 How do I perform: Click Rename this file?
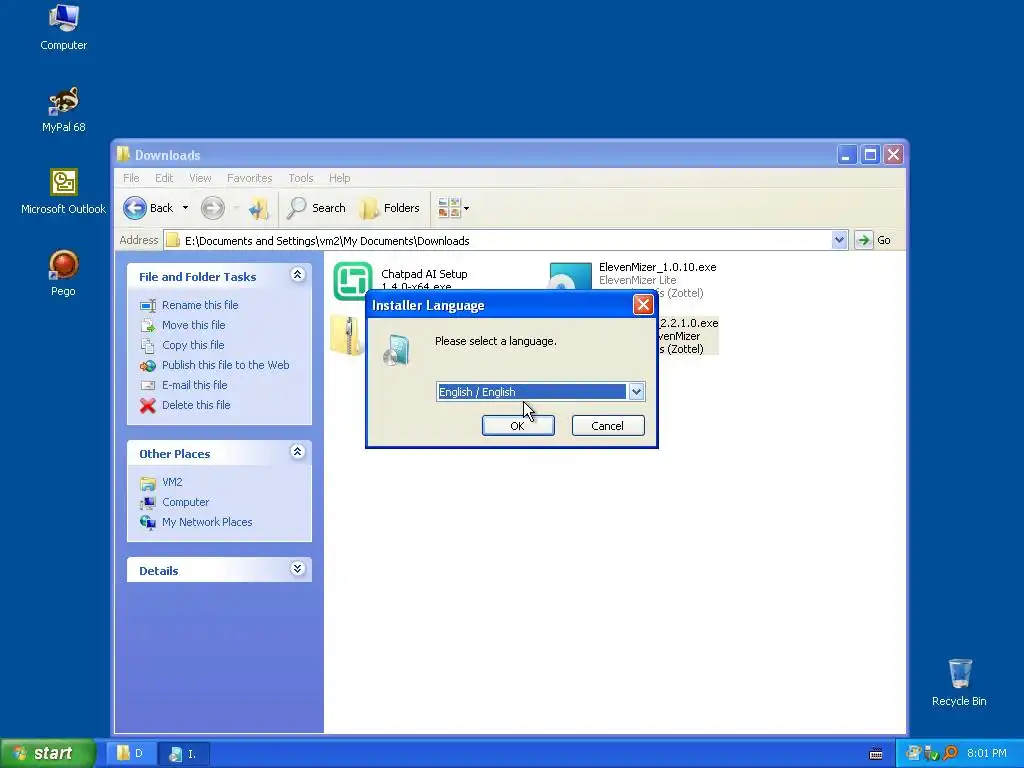[200, 305]
